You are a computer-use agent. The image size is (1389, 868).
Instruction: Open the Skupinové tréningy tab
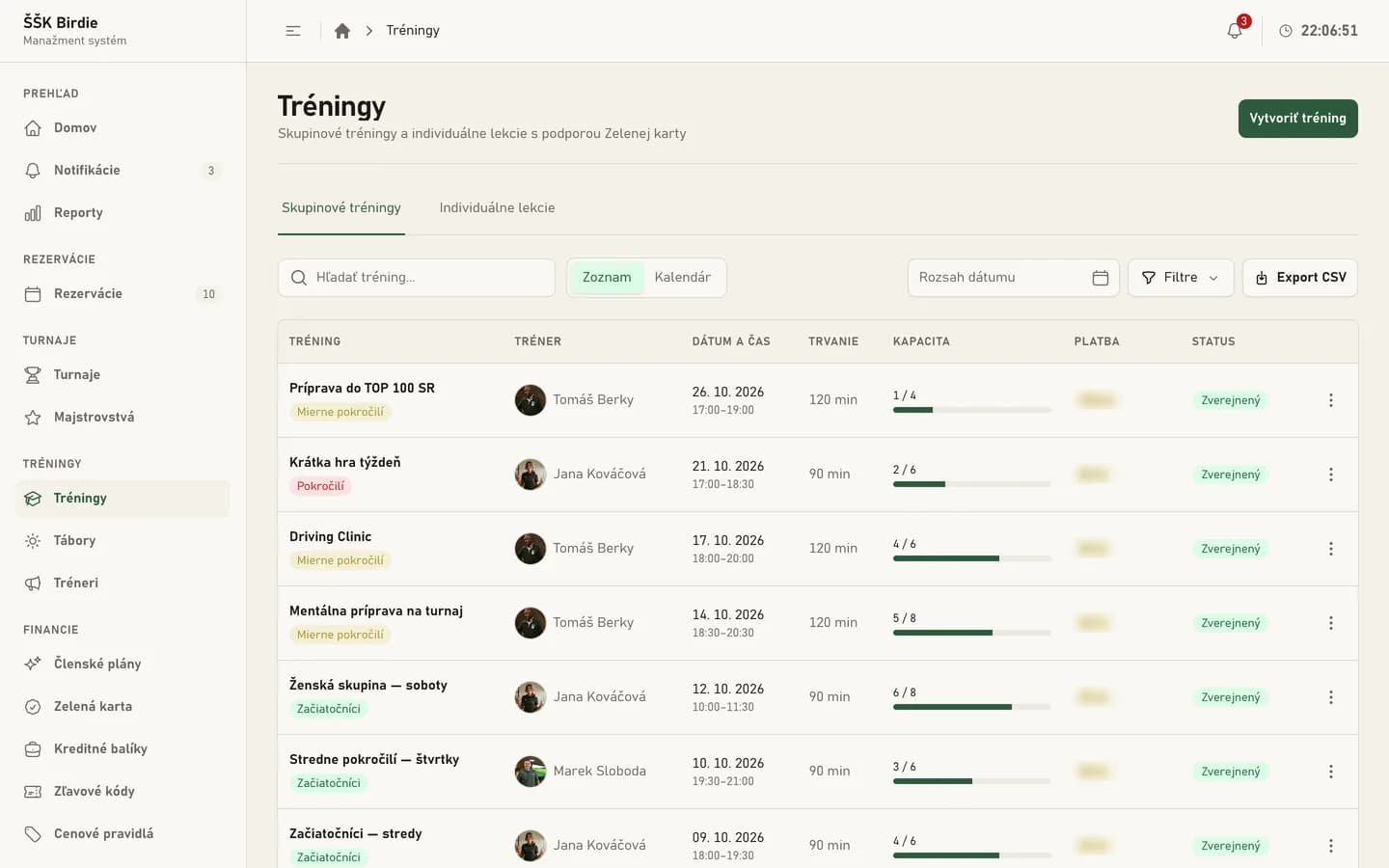click(341, 208)
